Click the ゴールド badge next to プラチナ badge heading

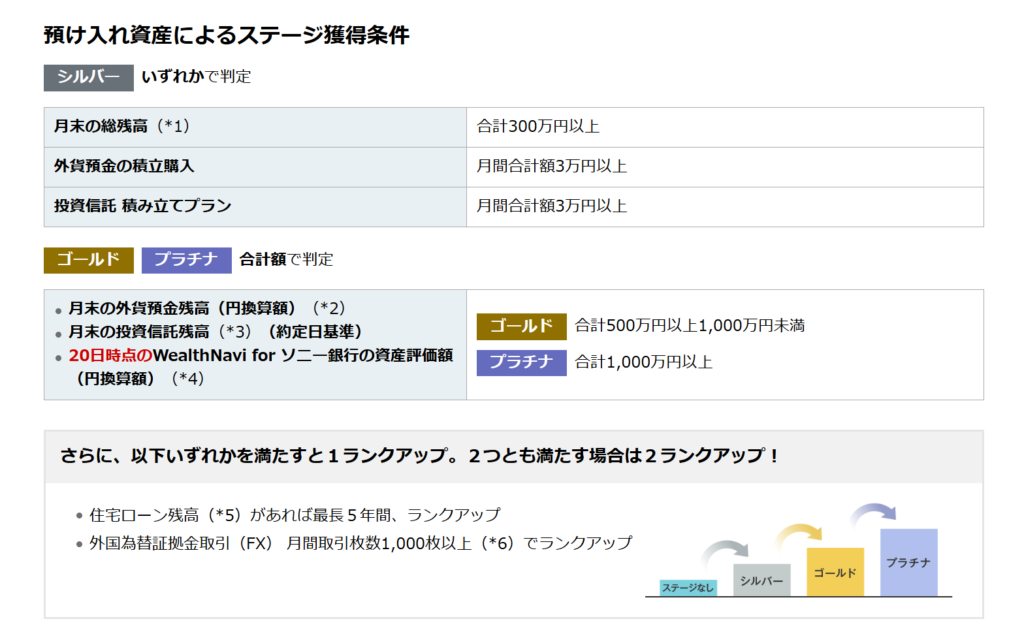pos(89,260)
